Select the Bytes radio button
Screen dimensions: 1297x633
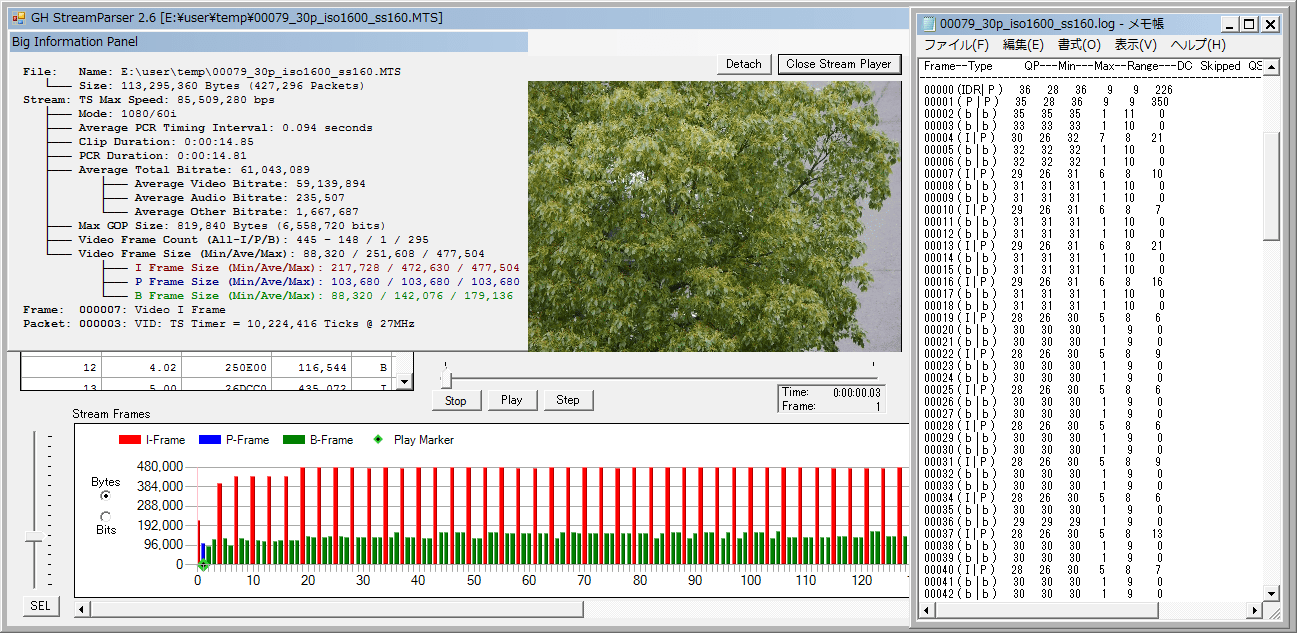(105, 496)
